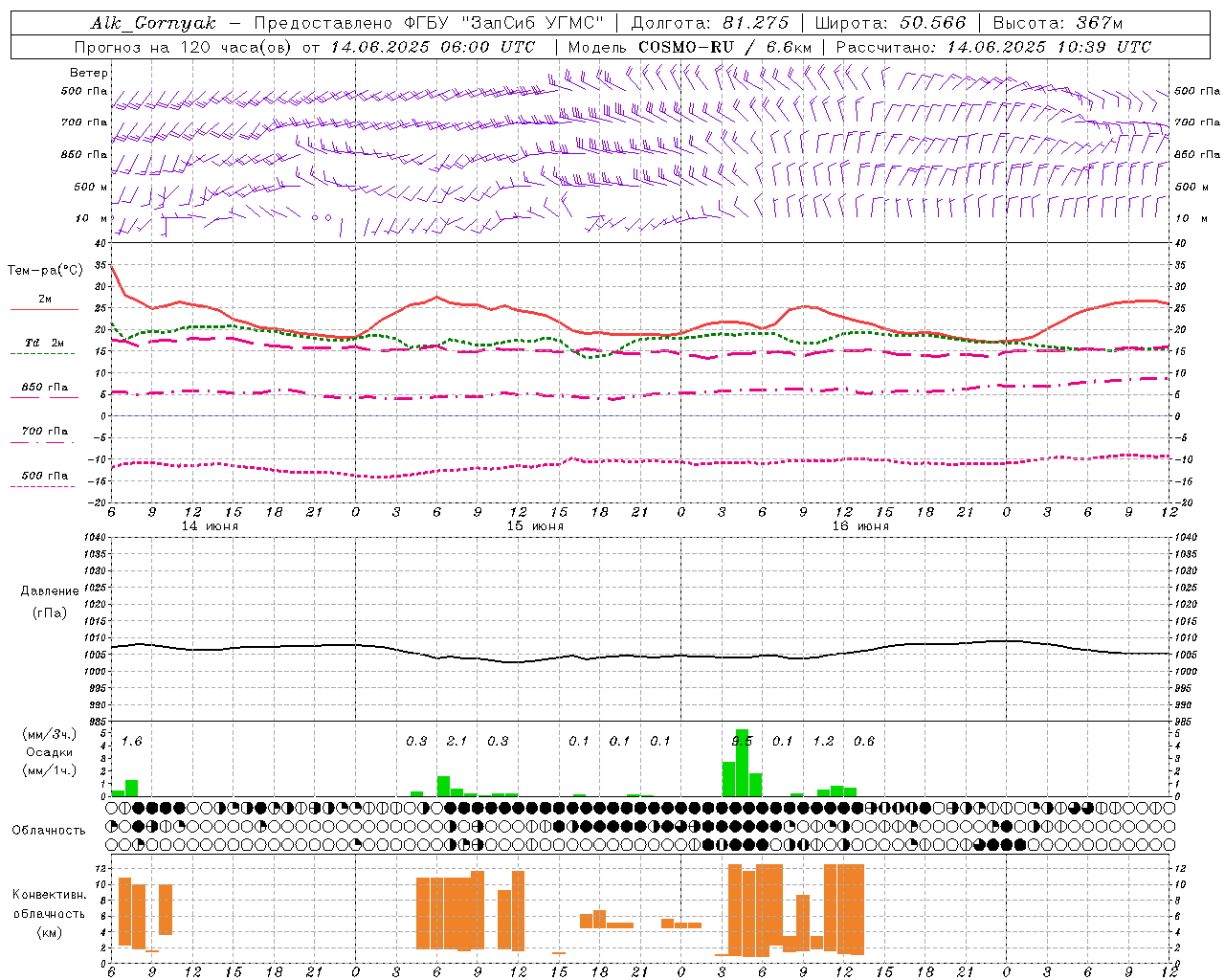1225x980 pixels.
Task: Click the '1.2' precipitation total value
Action: click(823, 741)
